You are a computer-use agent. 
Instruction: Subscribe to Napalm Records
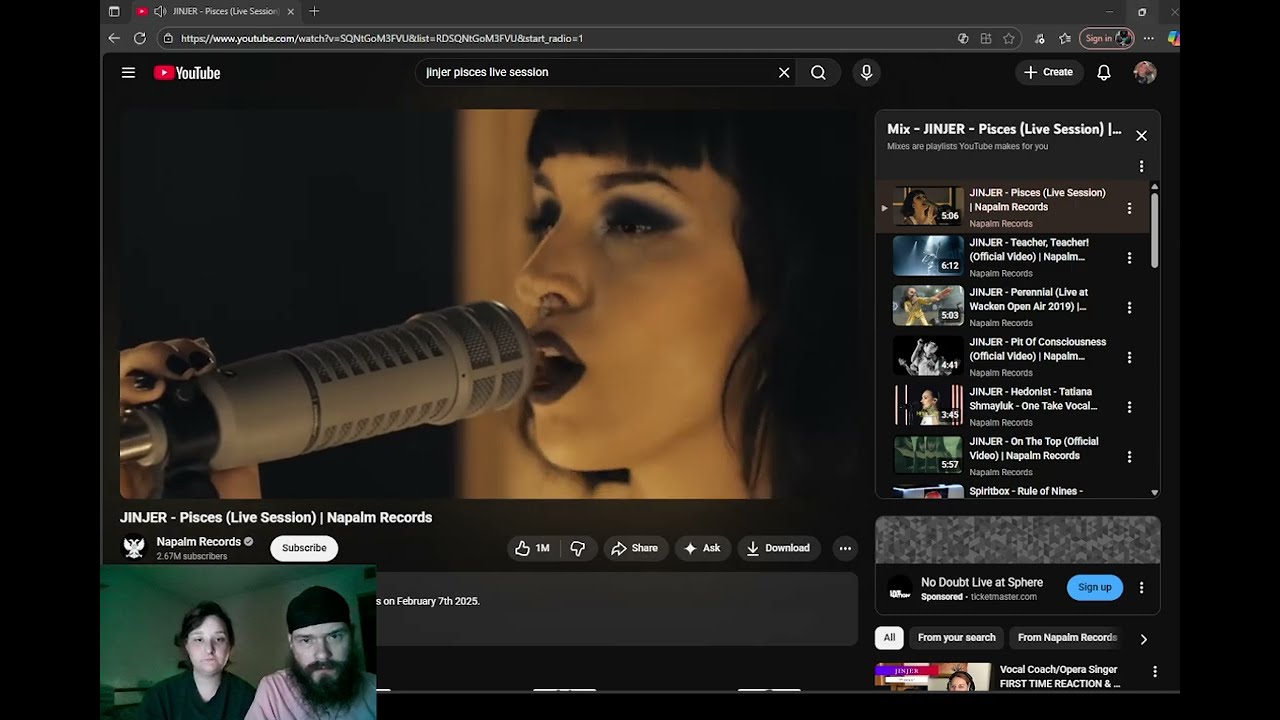(304, 548)
